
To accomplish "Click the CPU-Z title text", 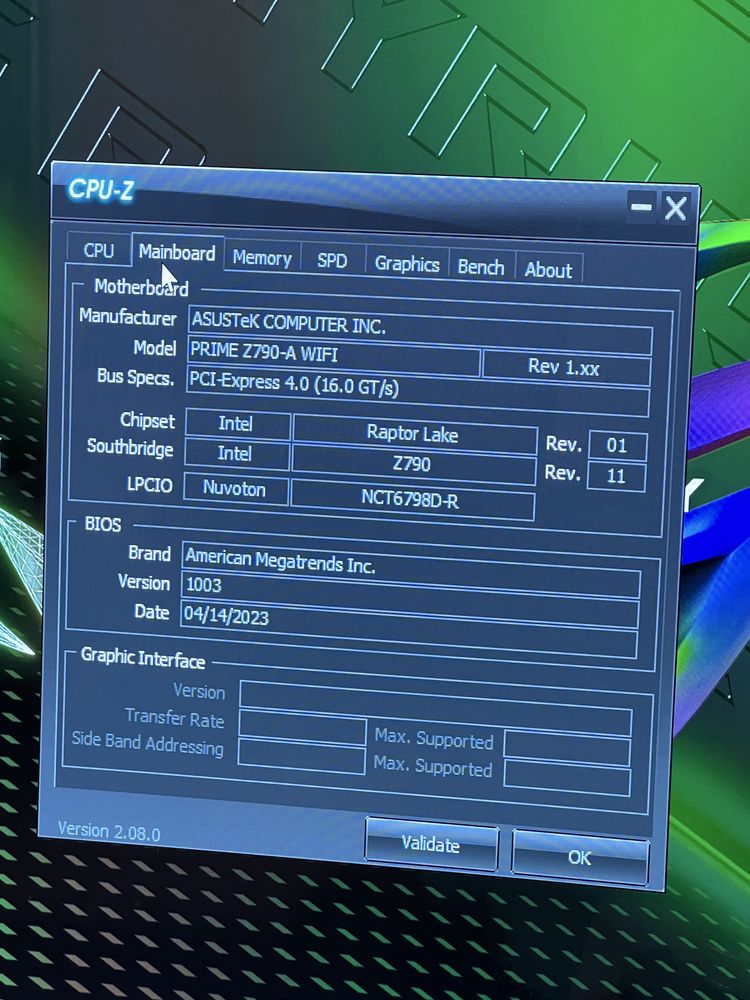I will (x=102, y=189).
